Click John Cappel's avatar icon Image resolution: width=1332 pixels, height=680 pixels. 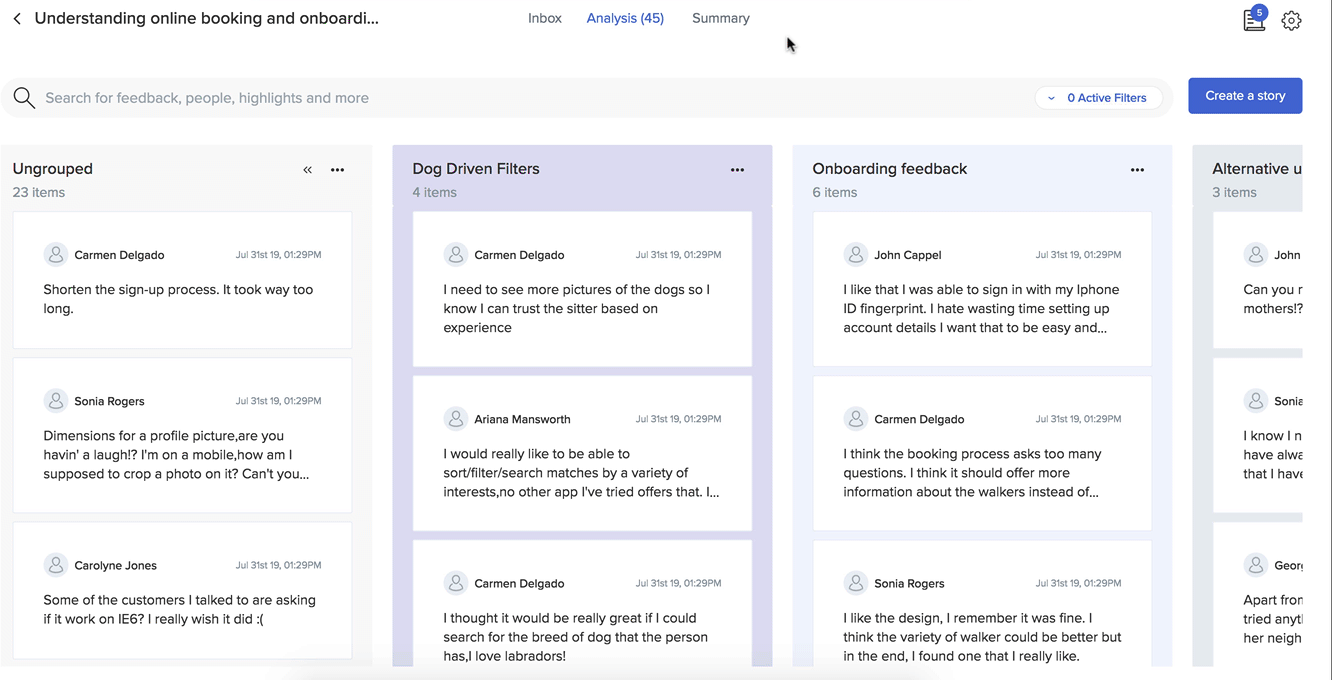click(x=856, y=255)
